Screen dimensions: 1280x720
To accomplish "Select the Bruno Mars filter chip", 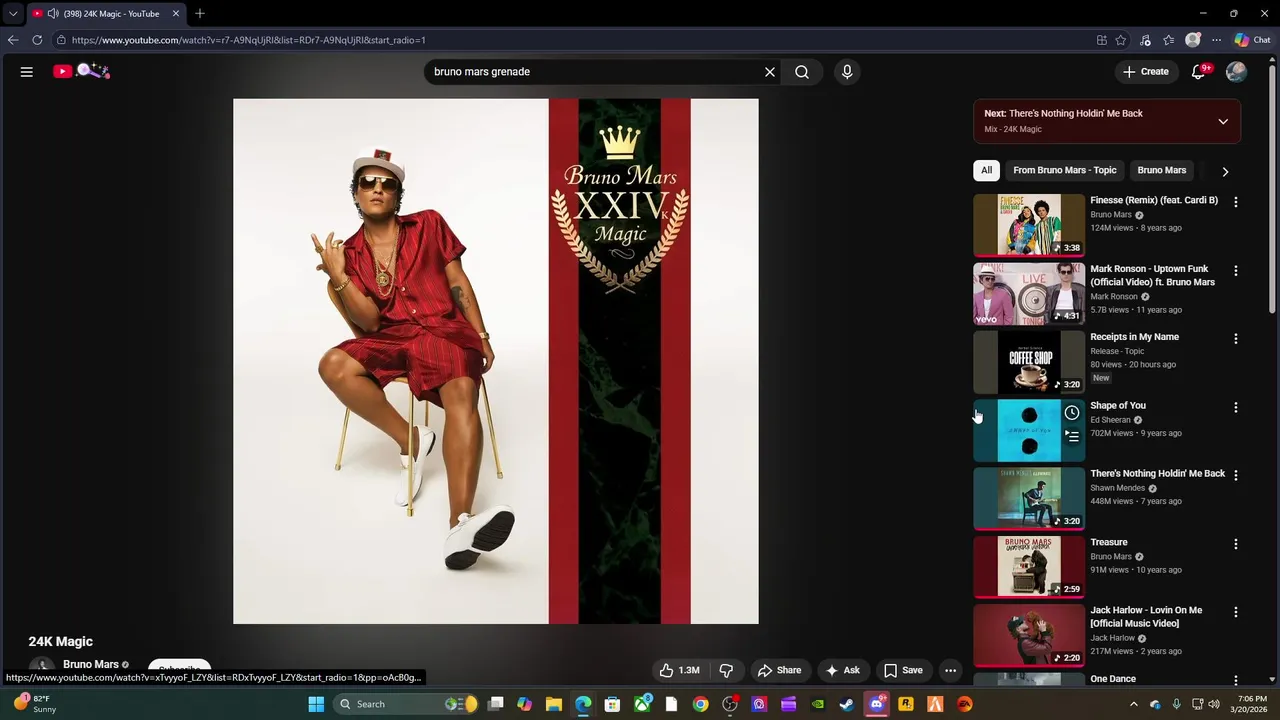I will click(1161, 170).
